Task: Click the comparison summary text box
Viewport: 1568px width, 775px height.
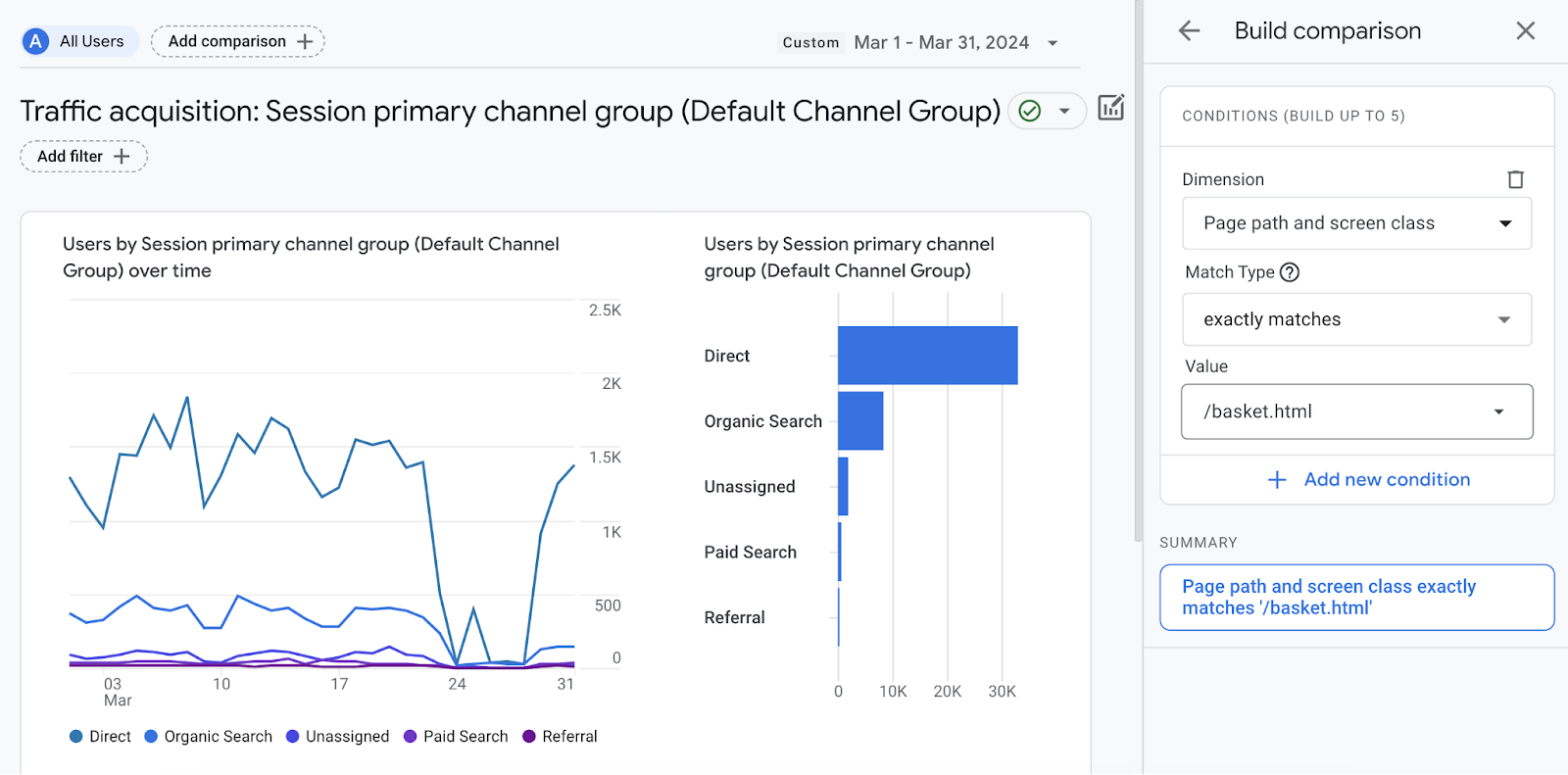Action: click(x=1356, y=598)
